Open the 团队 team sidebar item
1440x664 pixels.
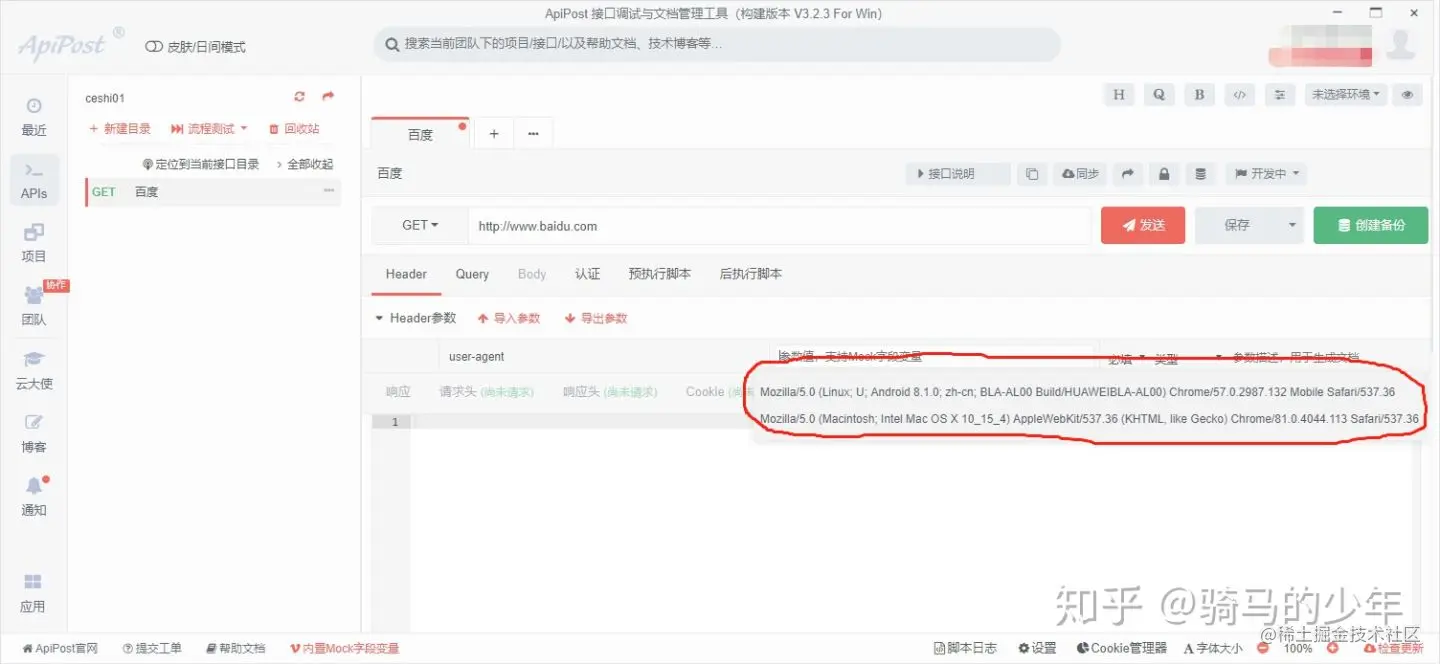coord(34,307)
